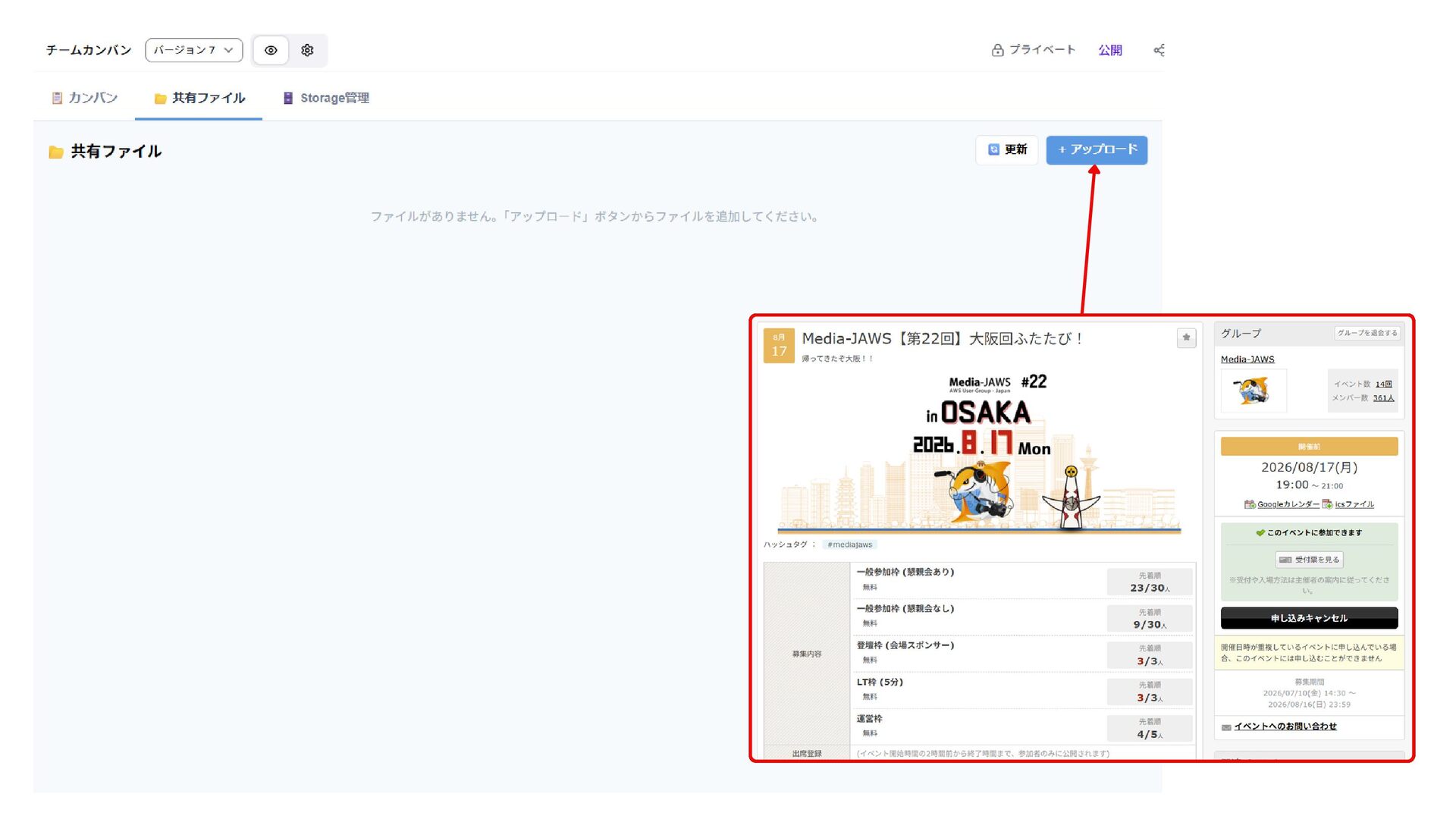
Task: Select the プライベート visibility option
Action: 1034,50
